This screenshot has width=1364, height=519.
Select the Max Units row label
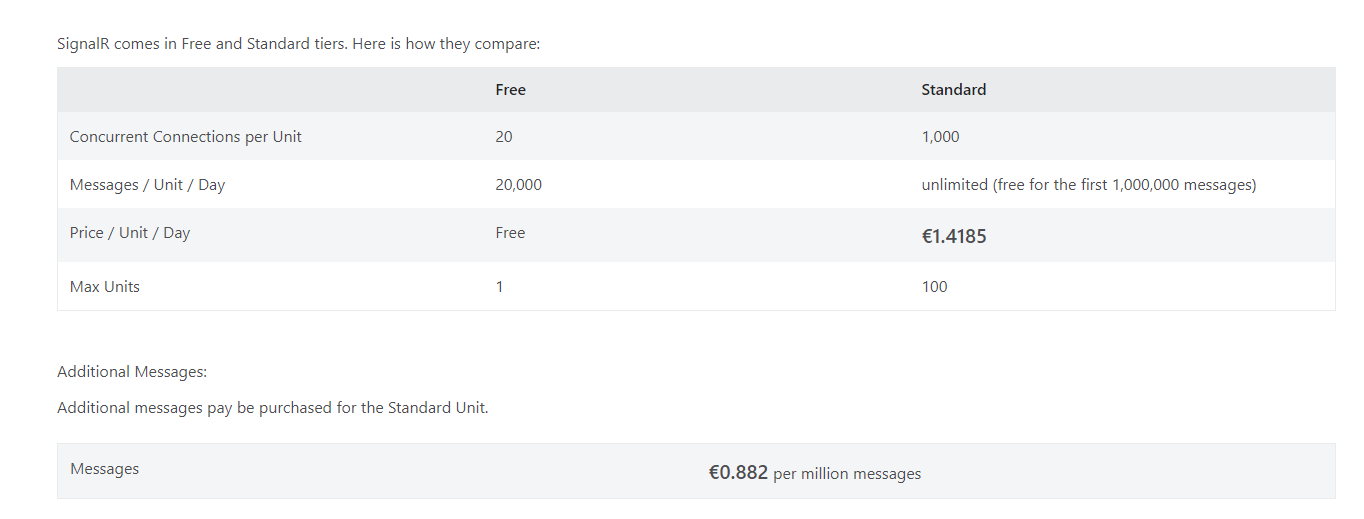click(x=105, y=287)
